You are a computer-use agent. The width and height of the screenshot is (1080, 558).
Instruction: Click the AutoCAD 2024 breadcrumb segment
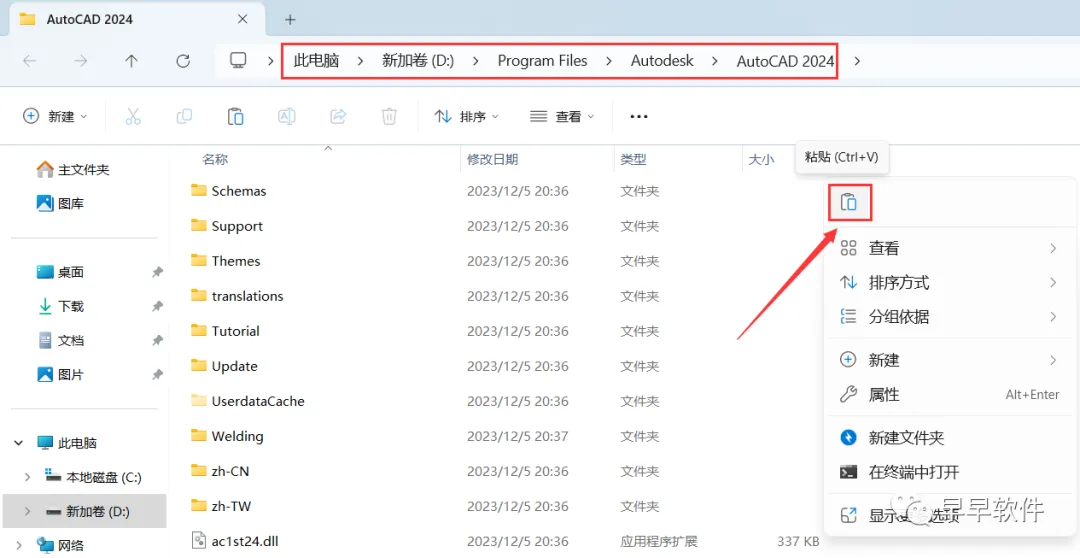pyautogui.click(x=785, y=61)
